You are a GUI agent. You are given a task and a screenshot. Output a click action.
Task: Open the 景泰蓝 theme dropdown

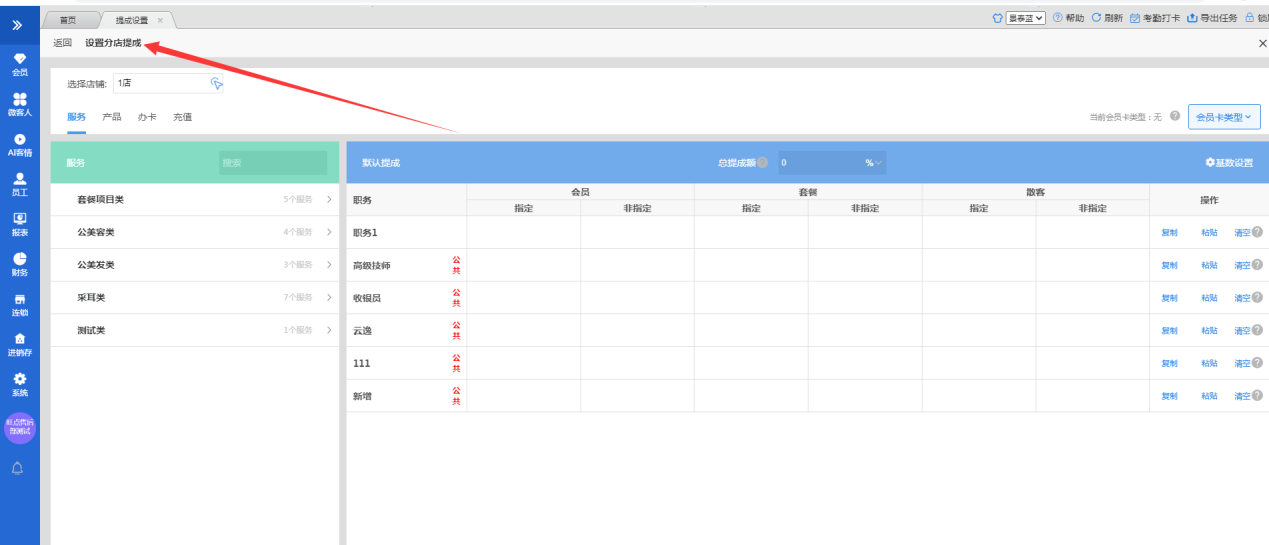coord(1026,18)
